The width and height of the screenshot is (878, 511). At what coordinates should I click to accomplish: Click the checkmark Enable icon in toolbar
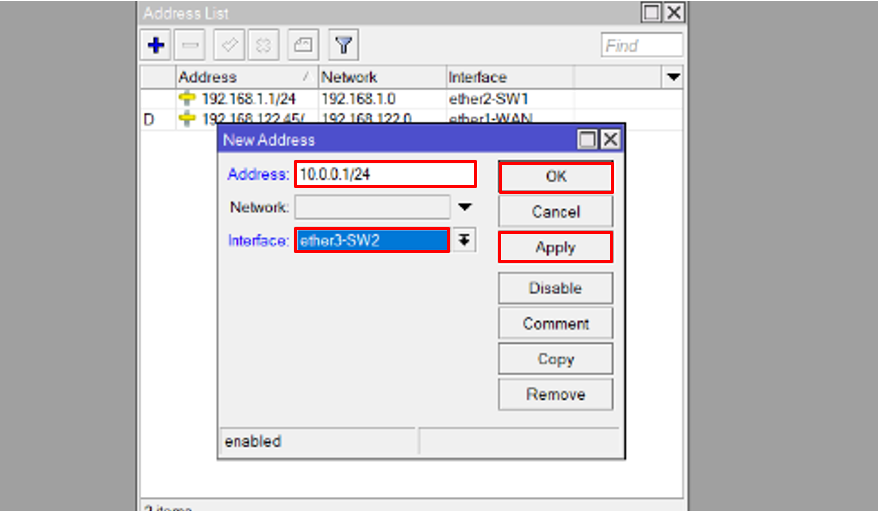click(x=227, y=45)
